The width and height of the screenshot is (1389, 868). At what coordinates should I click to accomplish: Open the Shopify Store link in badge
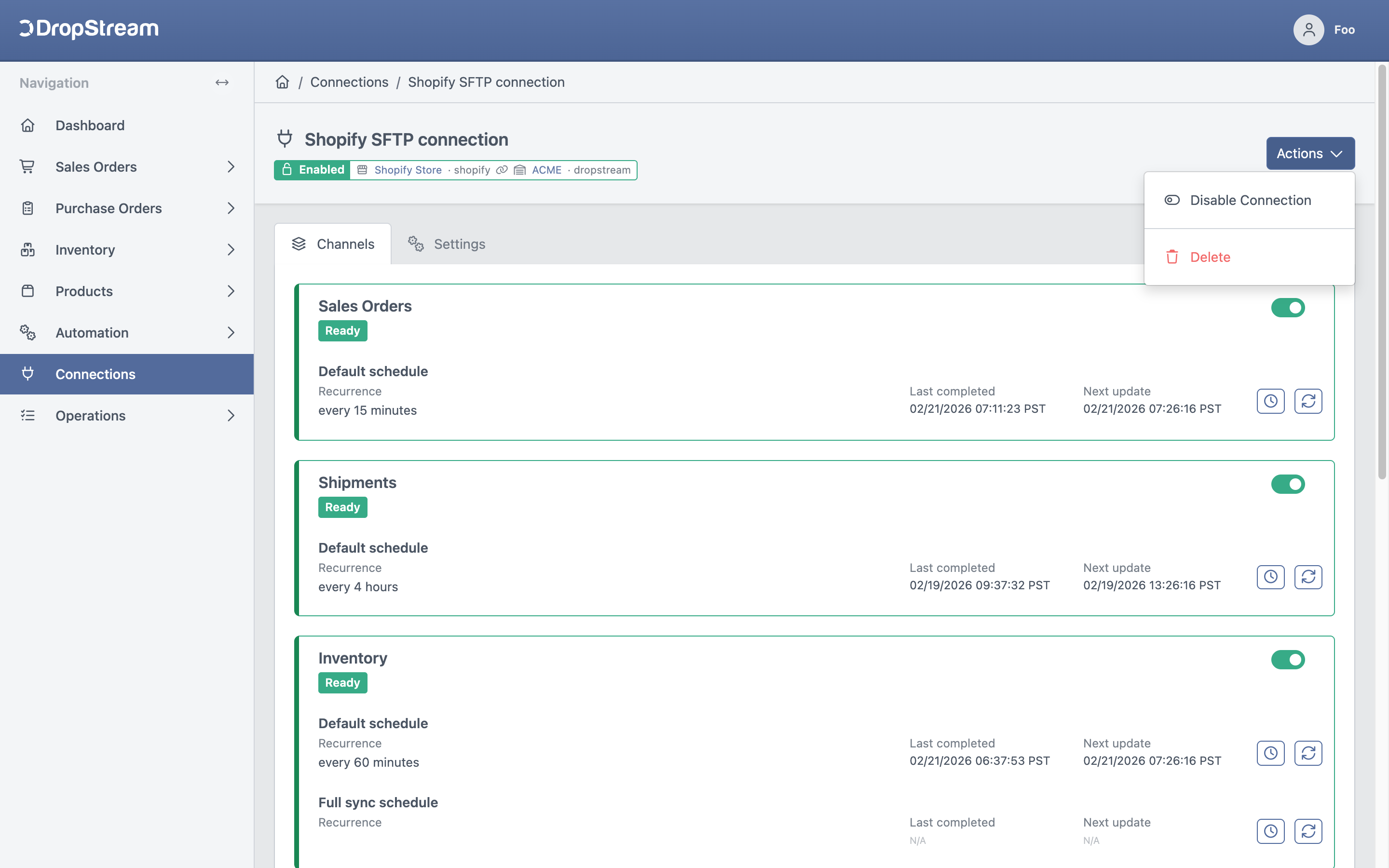point(408,170)
